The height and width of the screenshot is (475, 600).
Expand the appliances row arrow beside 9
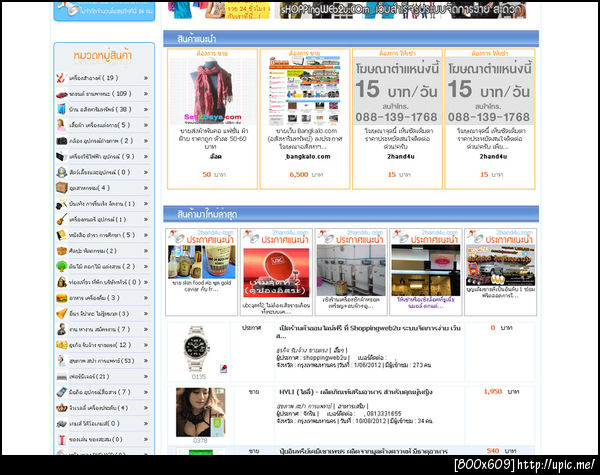point(146,157)
